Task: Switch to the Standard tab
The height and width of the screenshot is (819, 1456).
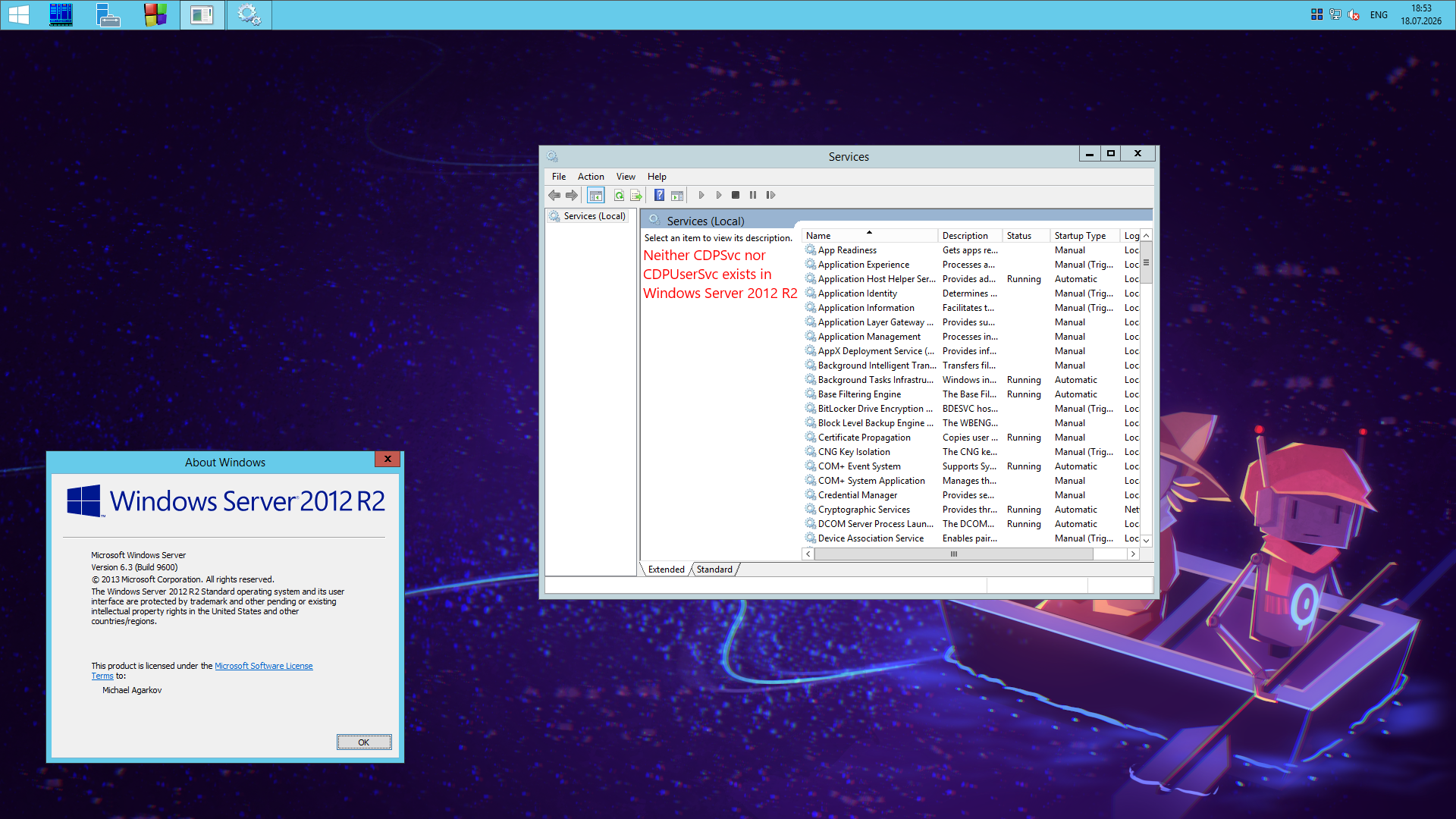Action: pos(714,570)
